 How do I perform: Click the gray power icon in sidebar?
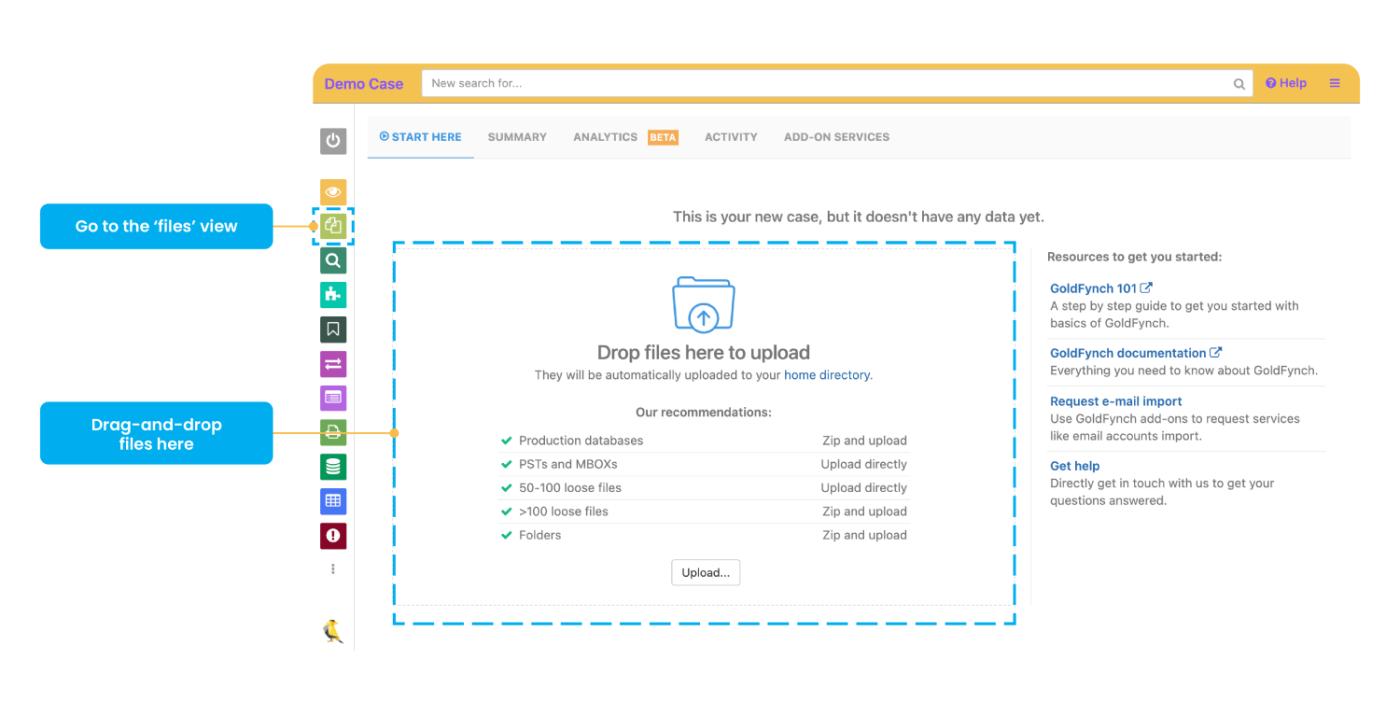[333, 141]
